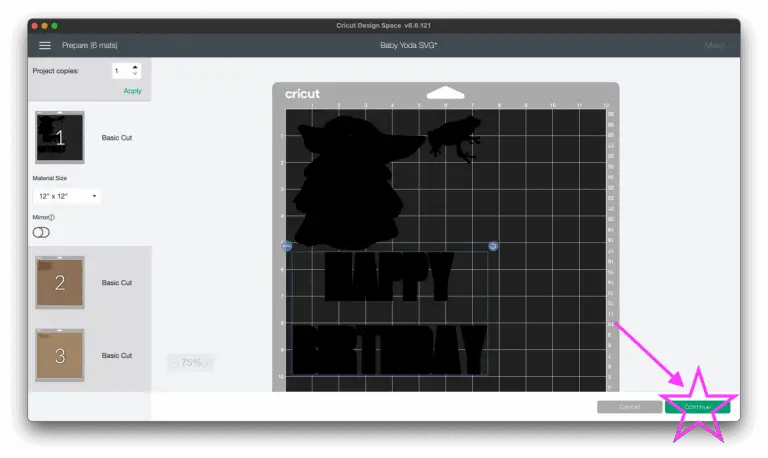768x458 pixels.
Task: Click Apply to set project copies
Action: point(132,91)
